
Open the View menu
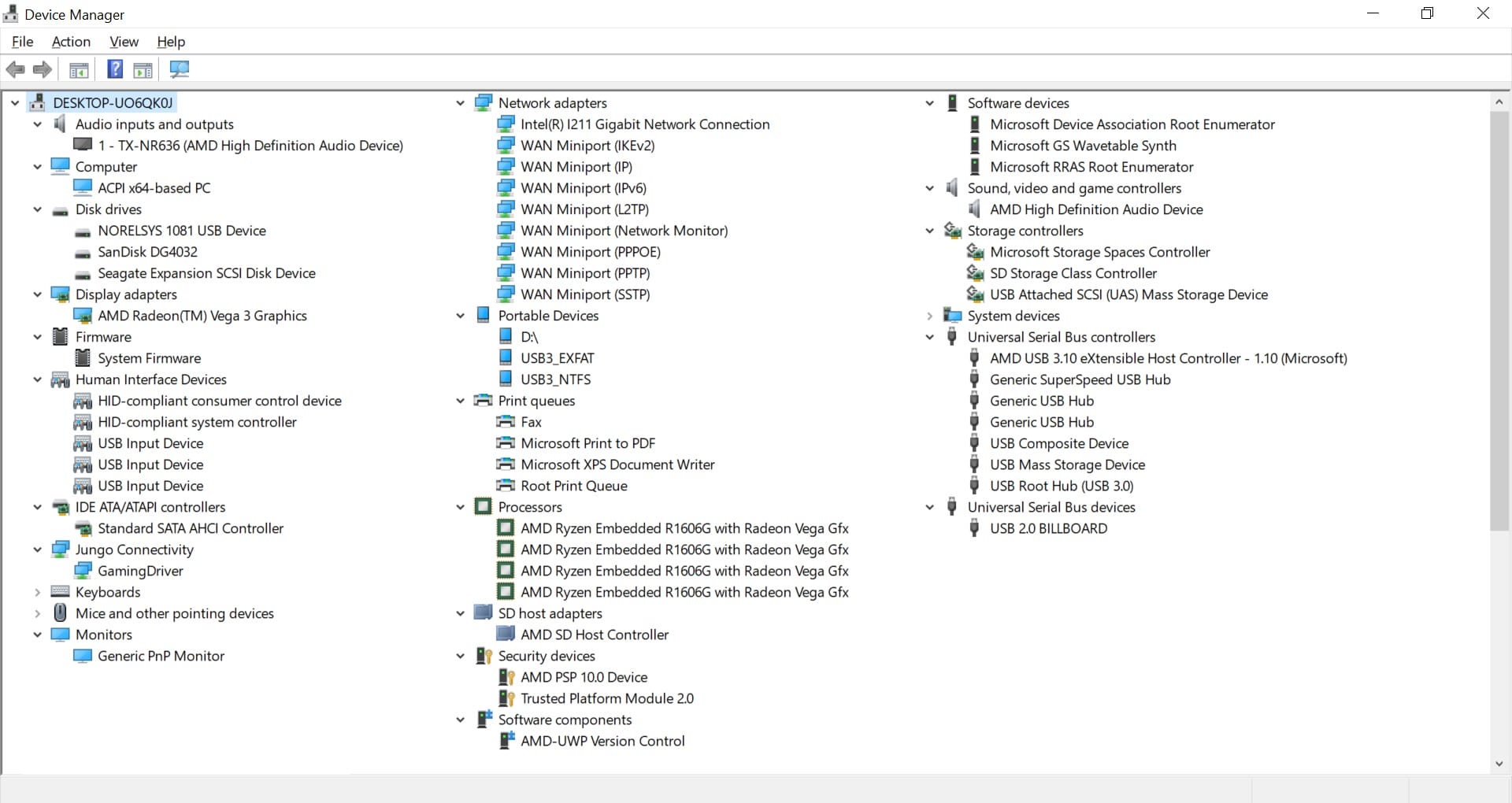click(x=124, y=42)
